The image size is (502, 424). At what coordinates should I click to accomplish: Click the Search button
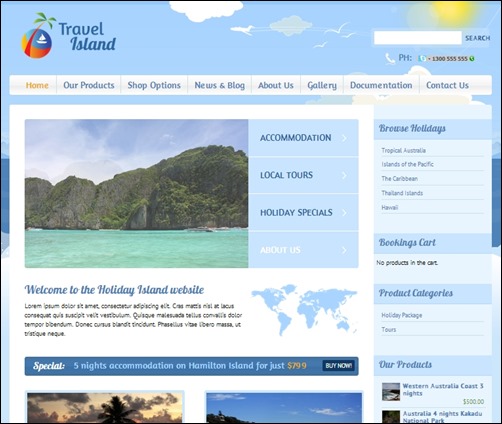(x=478, y=38)
